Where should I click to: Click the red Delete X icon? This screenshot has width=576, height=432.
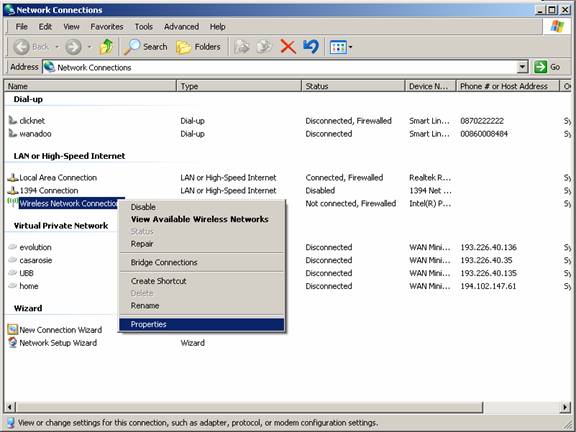click(x=288, y=47)
